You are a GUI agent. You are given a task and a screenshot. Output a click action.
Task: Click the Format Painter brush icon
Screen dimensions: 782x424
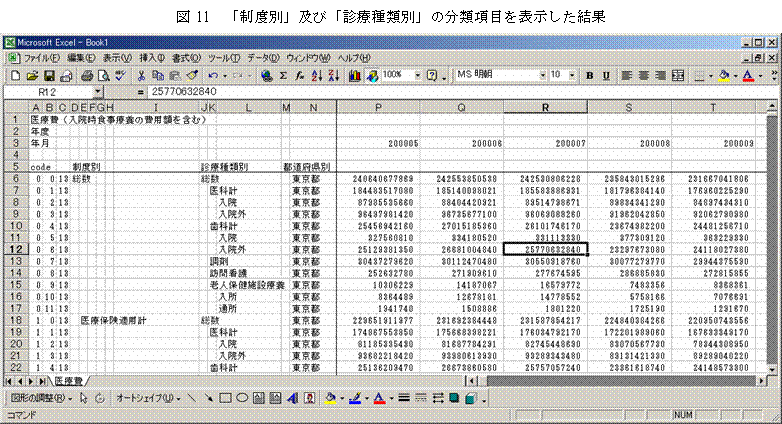[192, 75]
